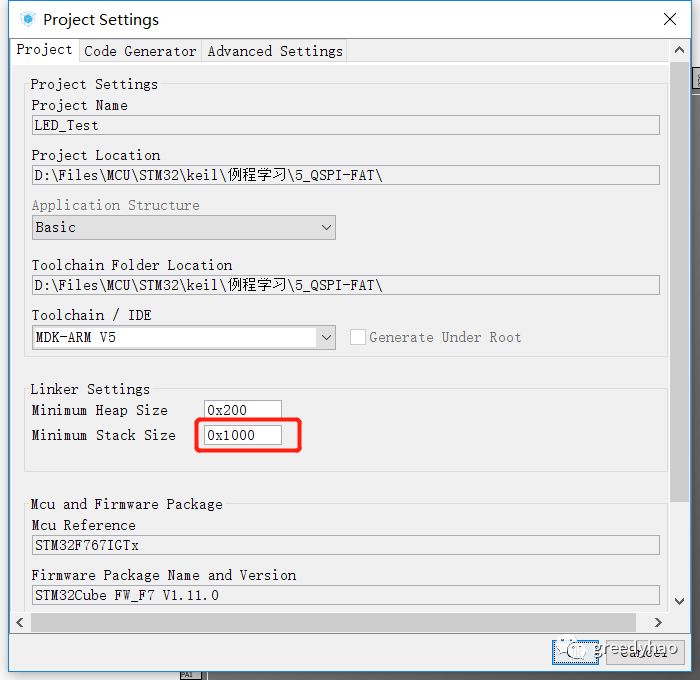Click the Minimum Heap Size field 0x200
The image size is (700, 680).
tap(242, 409)
